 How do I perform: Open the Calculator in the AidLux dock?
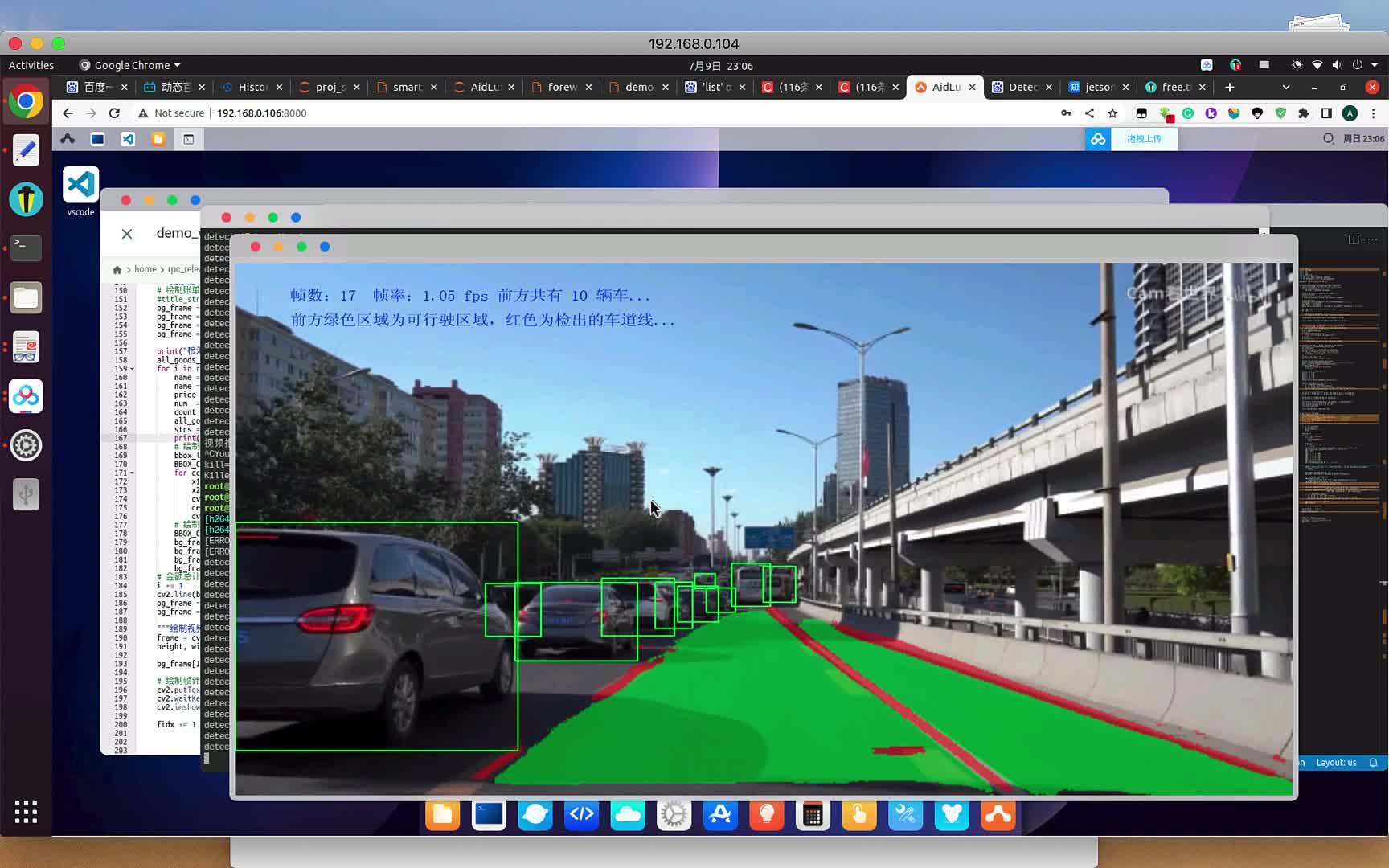(813, 814)
